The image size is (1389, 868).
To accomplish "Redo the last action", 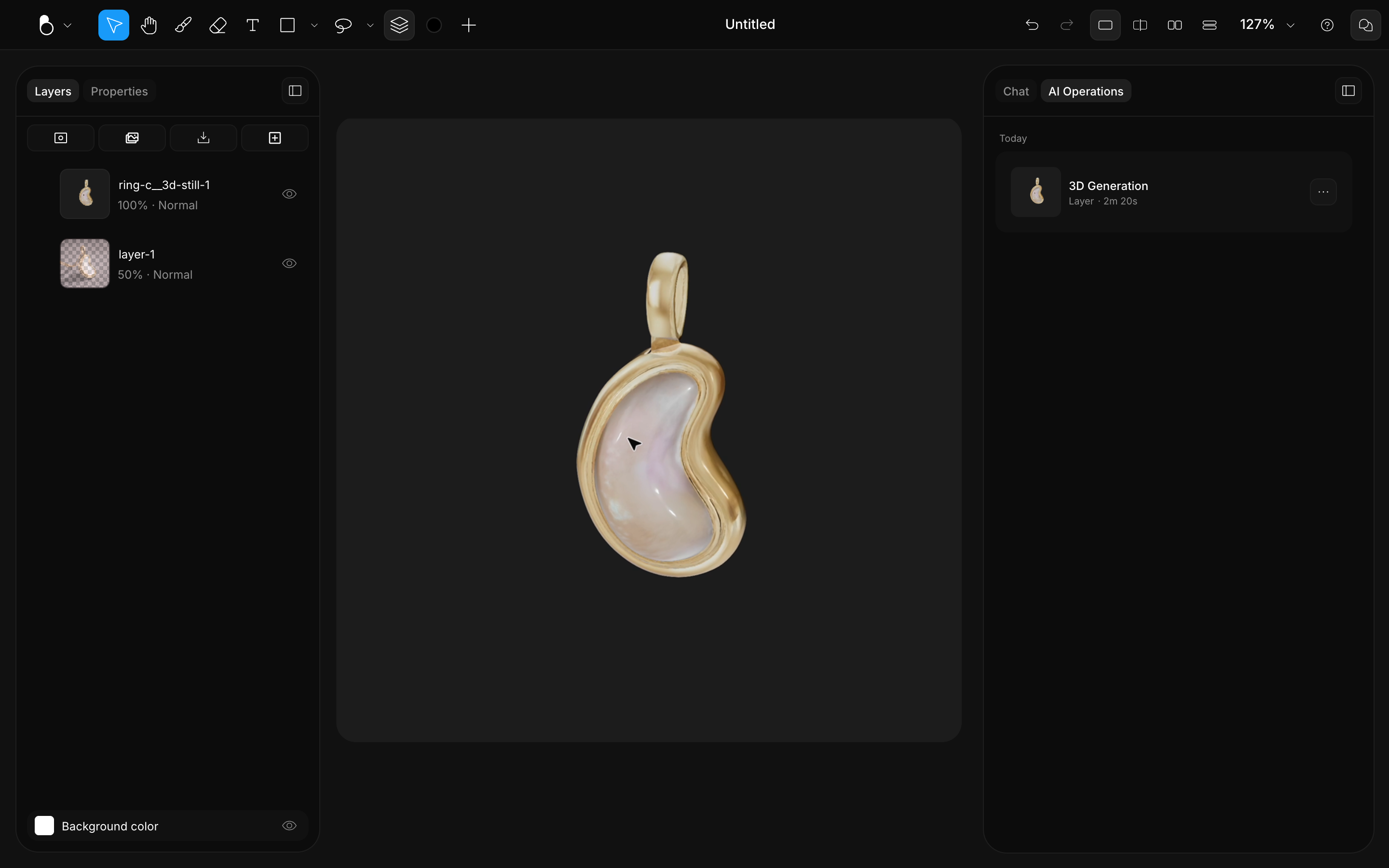I will click(x=1067, y=25).
